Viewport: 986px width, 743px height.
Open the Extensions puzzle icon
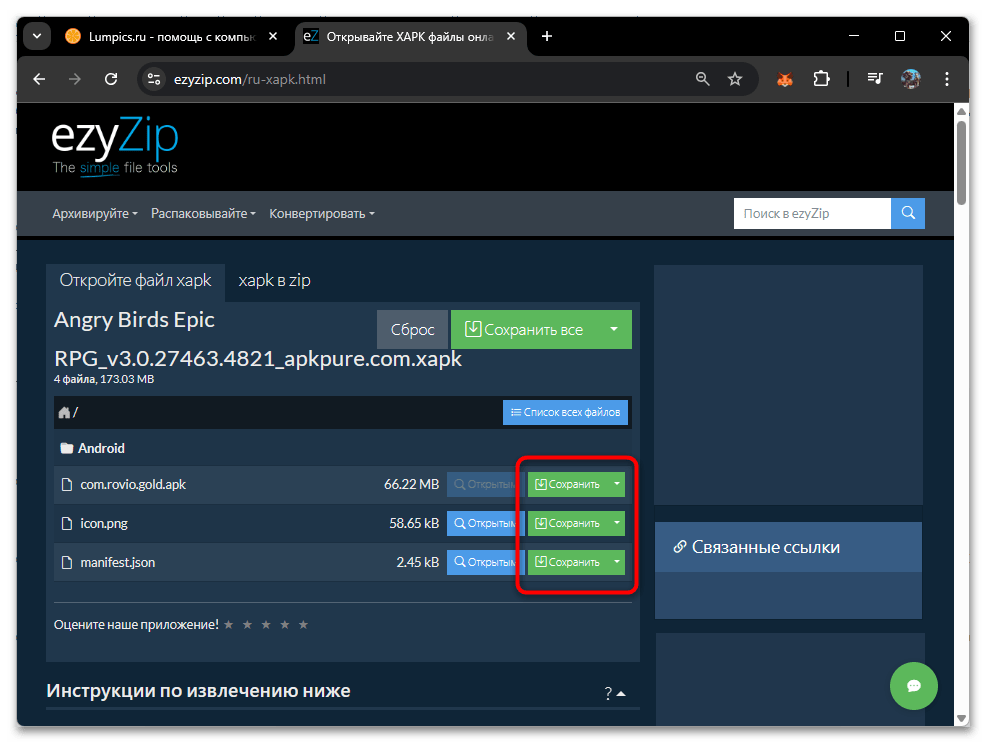coord(821,79)
